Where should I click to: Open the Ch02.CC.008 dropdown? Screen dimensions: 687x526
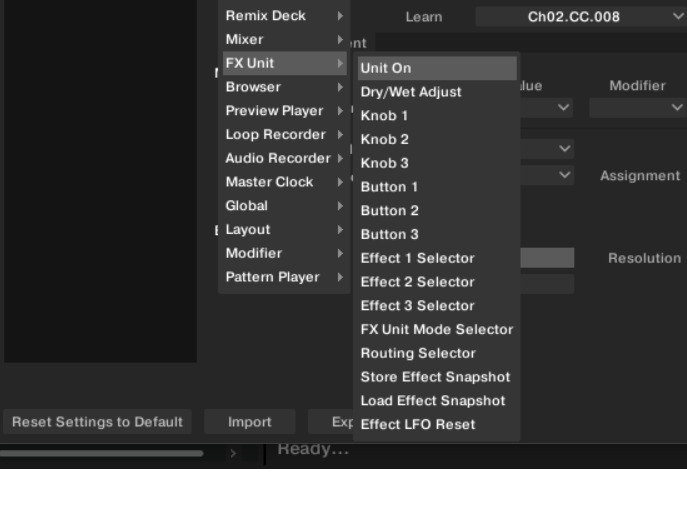click(581, 17)
